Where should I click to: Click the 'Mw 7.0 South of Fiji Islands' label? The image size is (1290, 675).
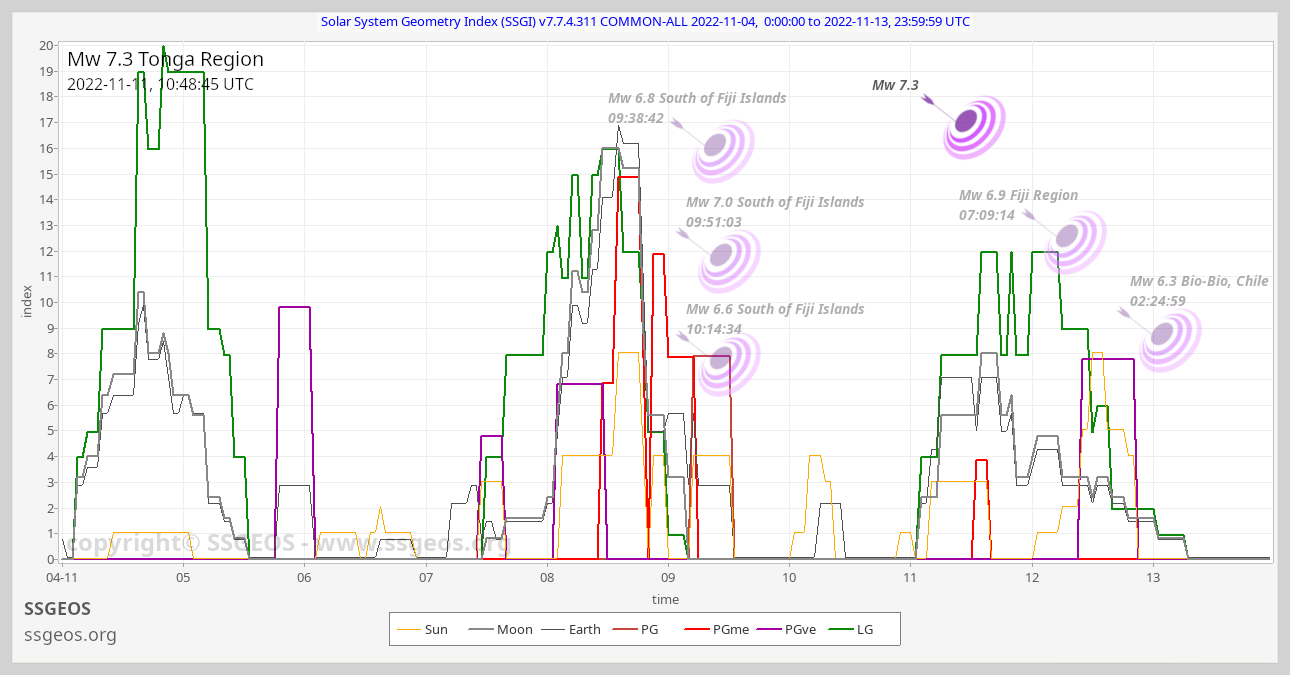[775, 202]
